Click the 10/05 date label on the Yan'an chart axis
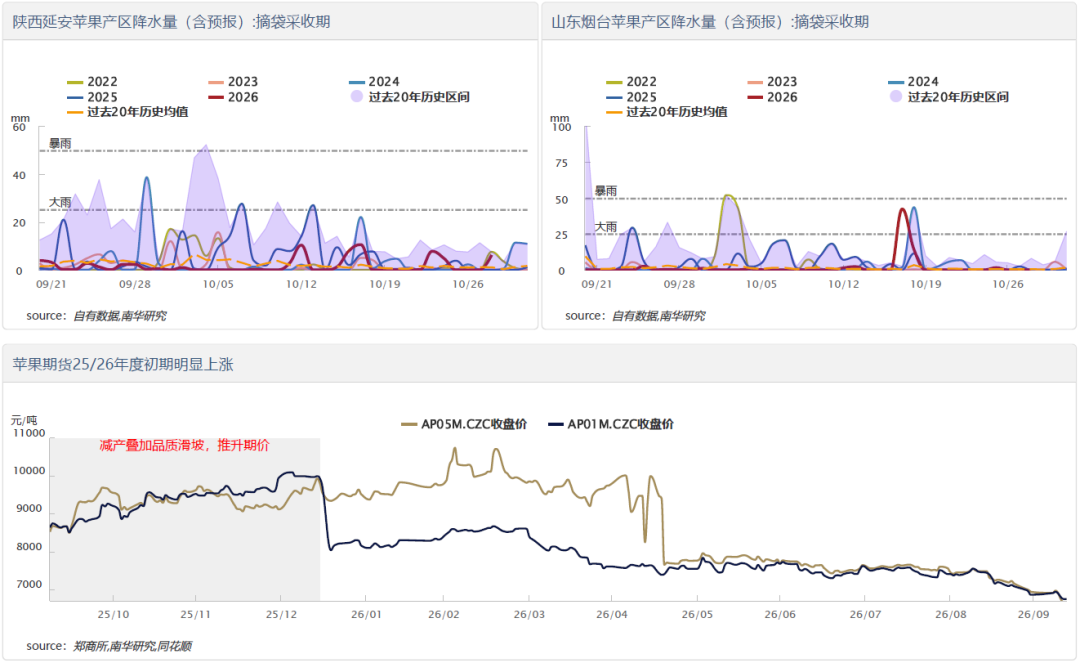The width and height of the screenshot is (1080, 663). pos(218,284)
